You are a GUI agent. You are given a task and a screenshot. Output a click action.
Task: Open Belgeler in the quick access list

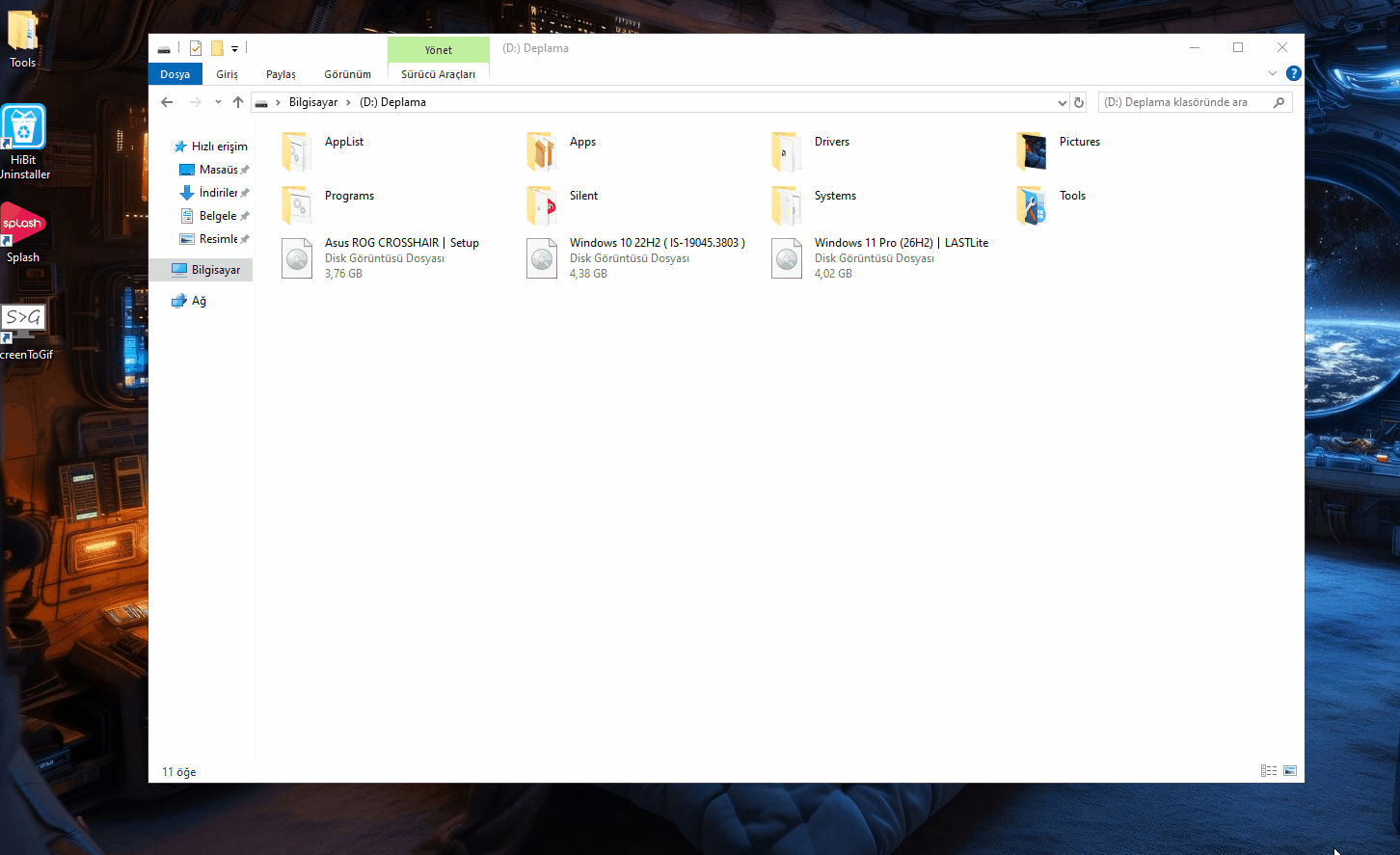pyautogui.click(x=214, y=216)
